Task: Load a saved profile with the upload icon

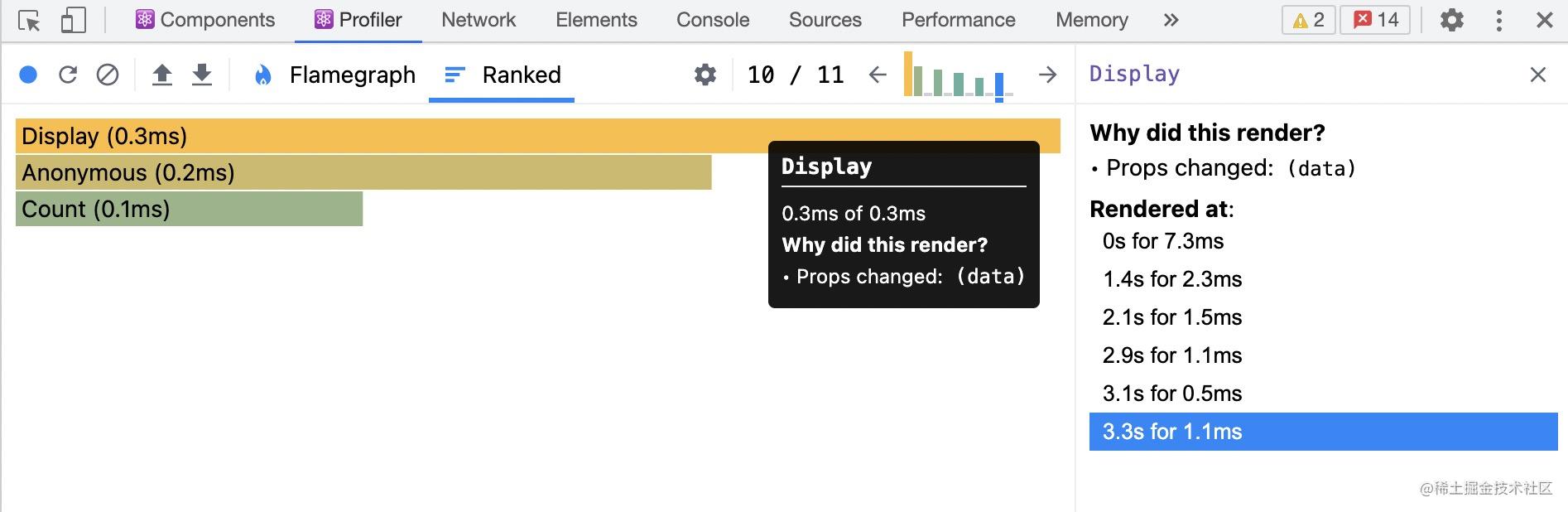Action: (x=162, y=75)
